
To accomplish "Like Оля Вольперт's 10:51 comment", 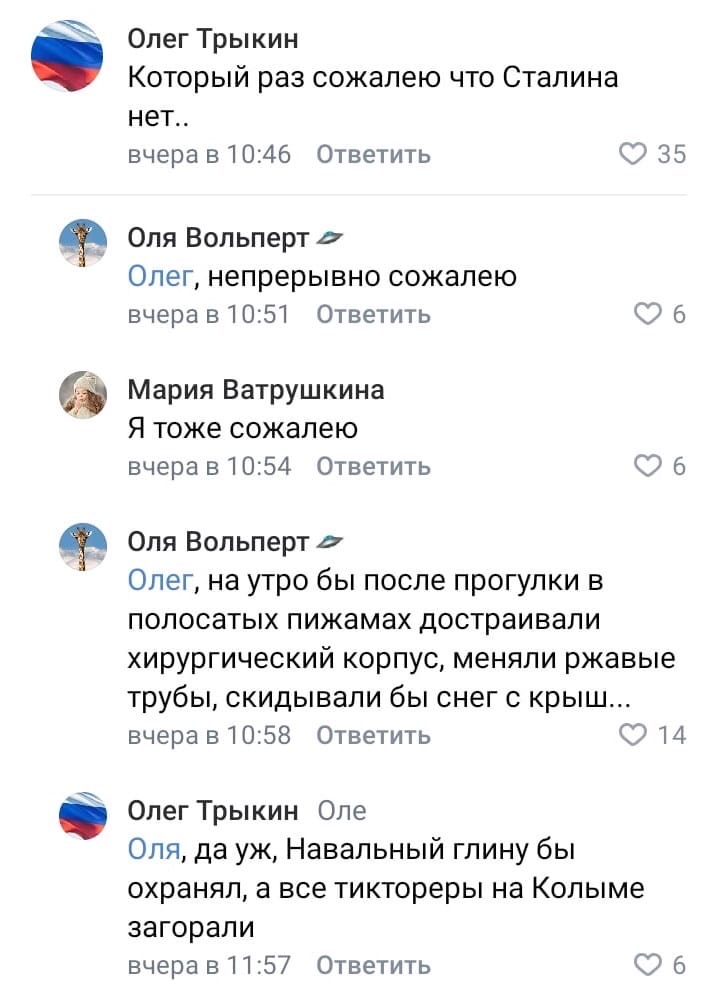I will (x=648, y=315).
